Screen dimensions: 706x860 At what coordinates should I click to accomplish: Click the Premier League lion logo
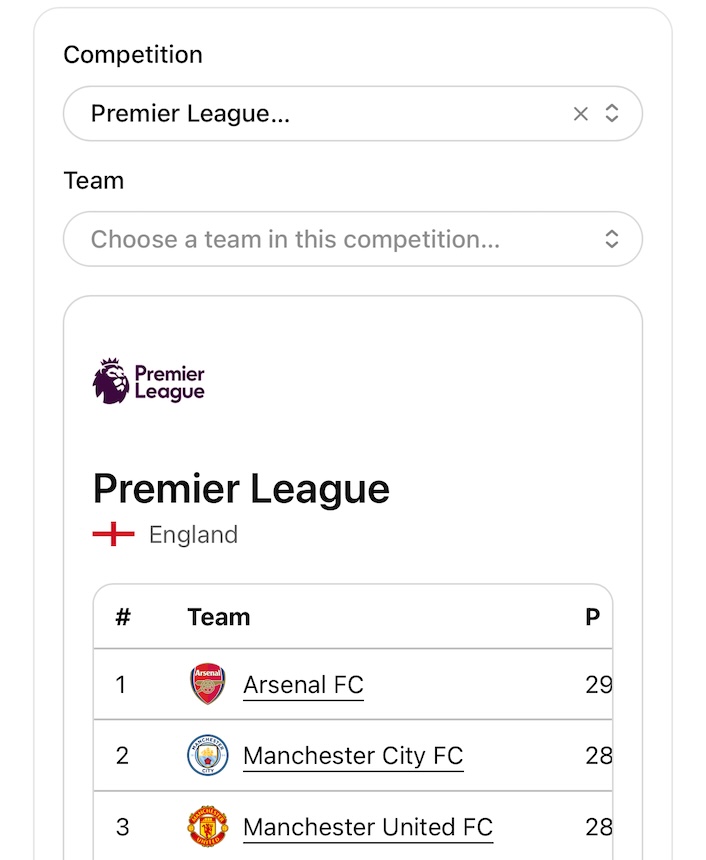tap(111, 381)
